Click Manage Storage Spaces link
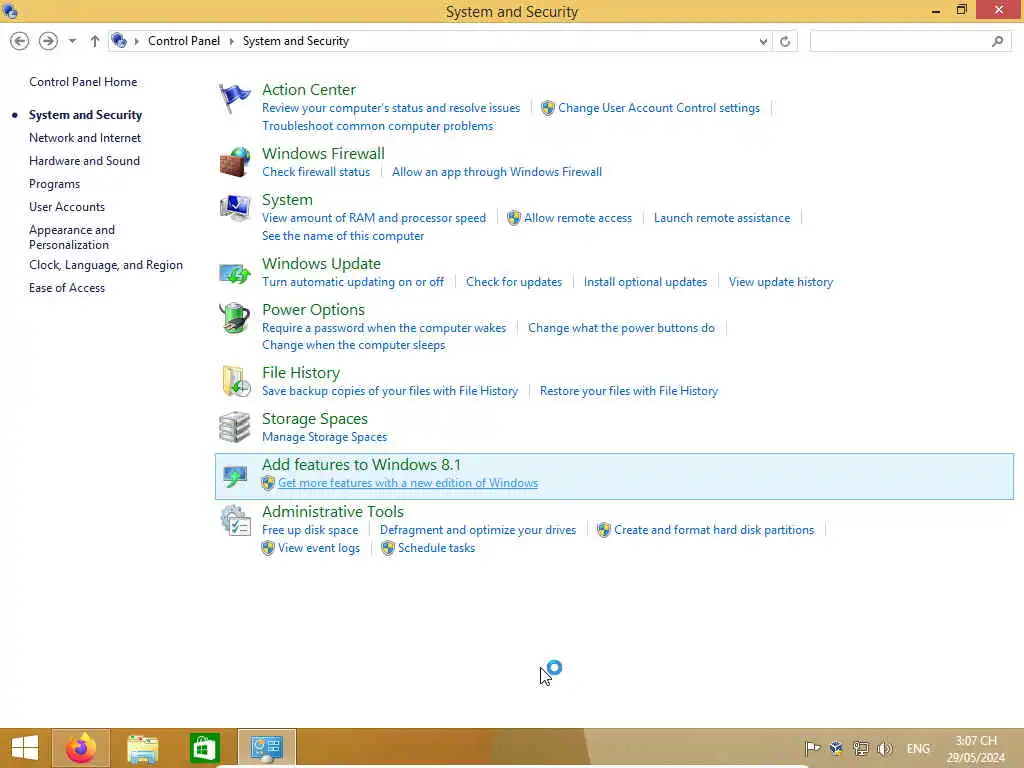 click(x=325, y=437)
